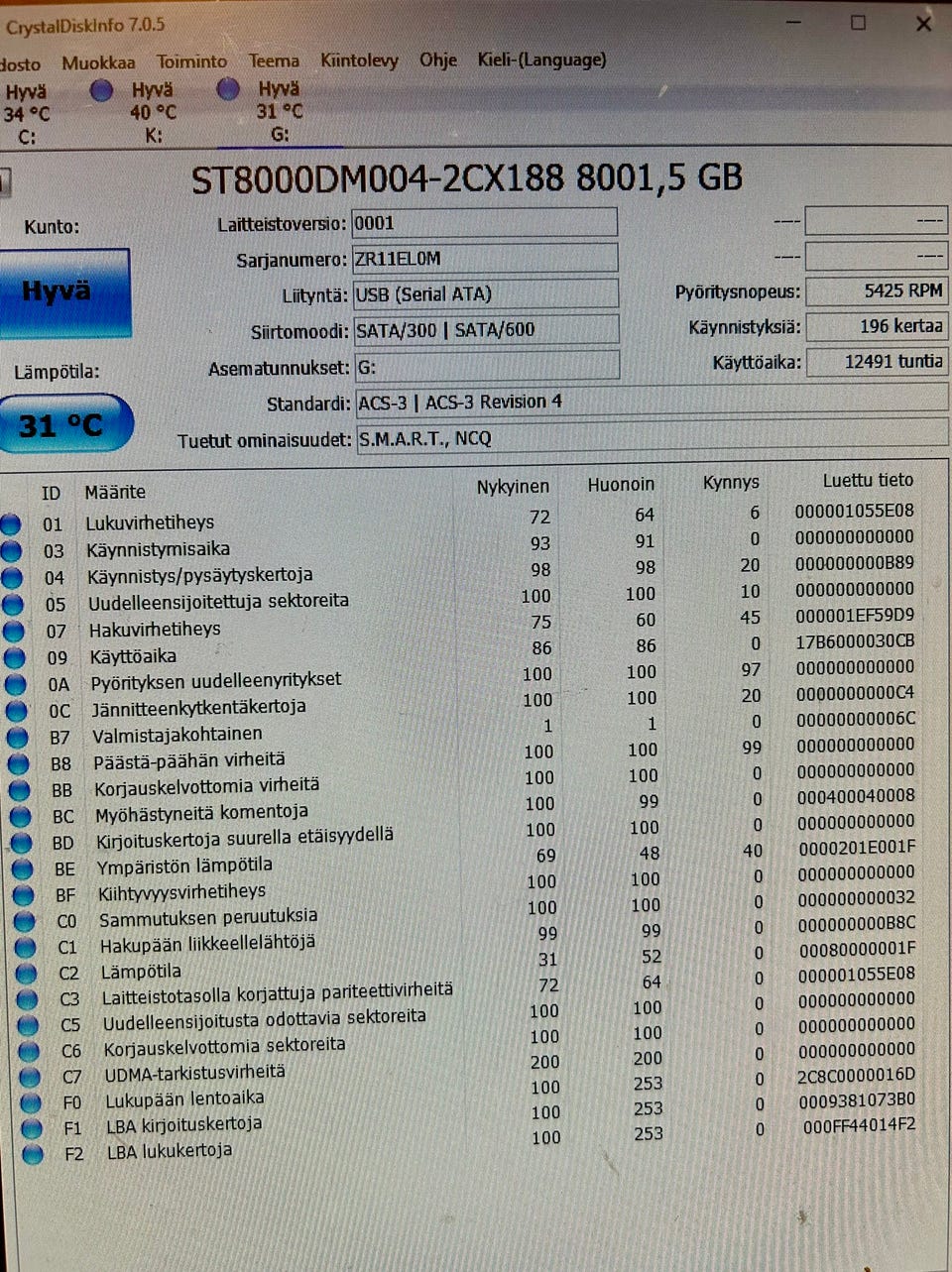Click status dot of Myöhästyneitä komentoja row
This screenshot has width=952, height=1272.
[20, 817]
